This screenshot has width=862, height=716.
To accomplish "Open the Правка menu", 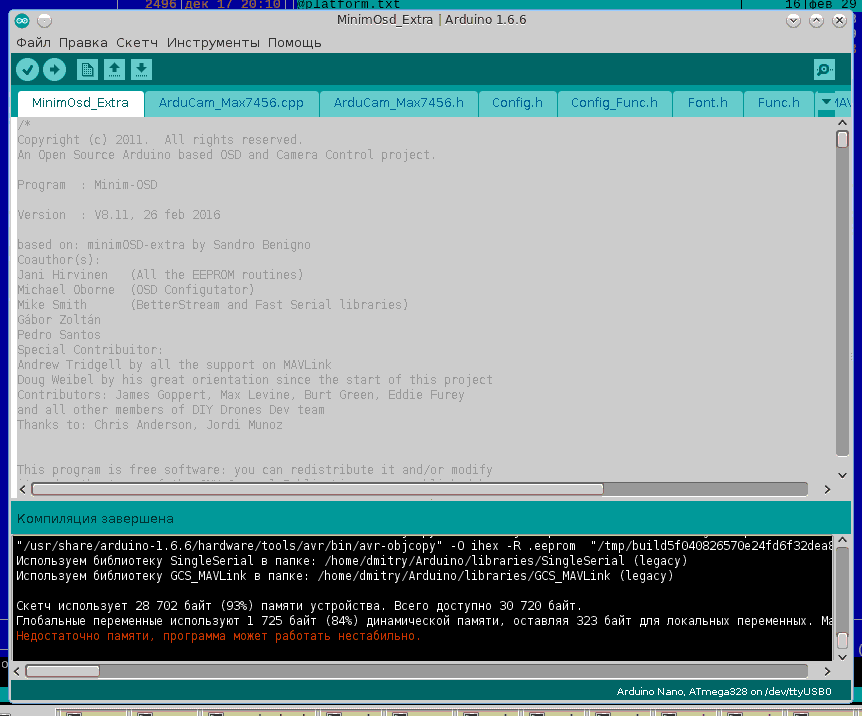I will [x=83, y=43].
